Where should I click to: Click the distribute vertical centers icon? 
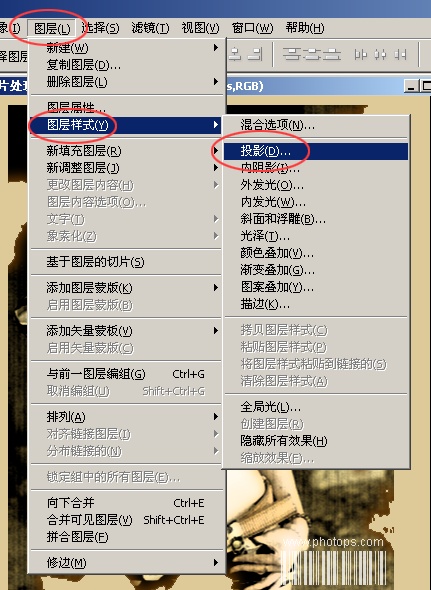point(311,54)
